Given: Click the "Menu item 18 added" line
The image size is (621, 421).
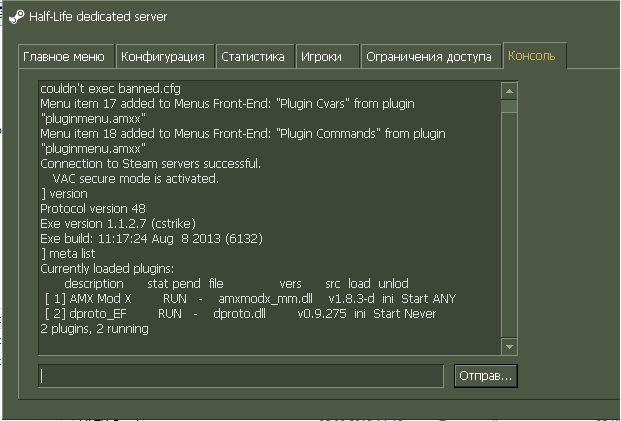Looking at the screenshot, I should click(243, 141).
